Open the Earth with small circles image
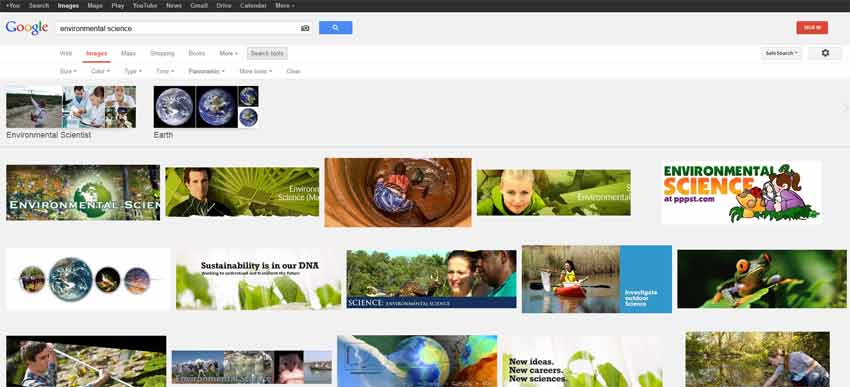This screenshot has height=387, width=850. pyautogui.click(x=88, y=279)
